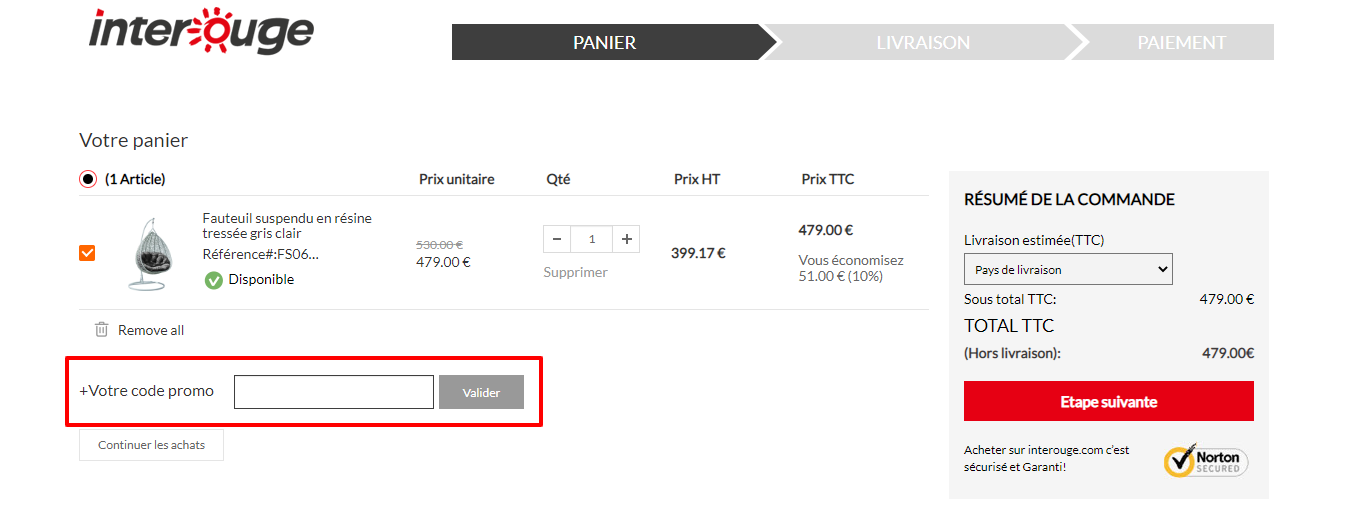Focus the promo code input field
This screenshot has width=1348, height=532.
pyautogui.click(x=334, y=392)
